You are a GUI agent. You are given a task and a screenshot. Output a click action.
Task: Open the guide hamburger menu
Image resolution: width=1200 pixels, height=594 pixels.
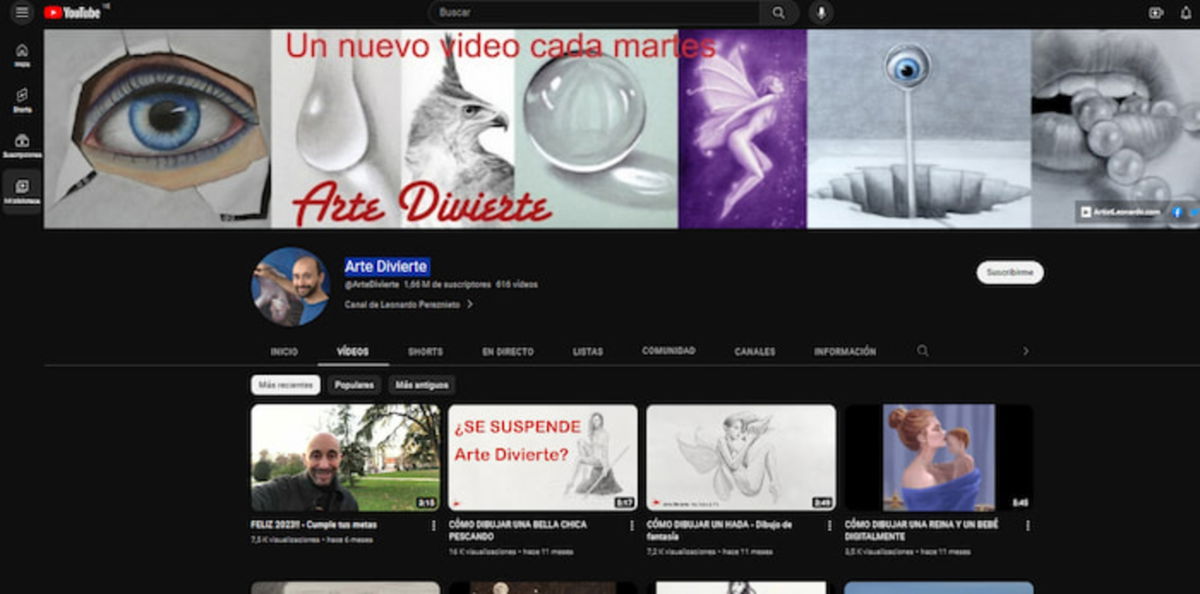(21, 12)
